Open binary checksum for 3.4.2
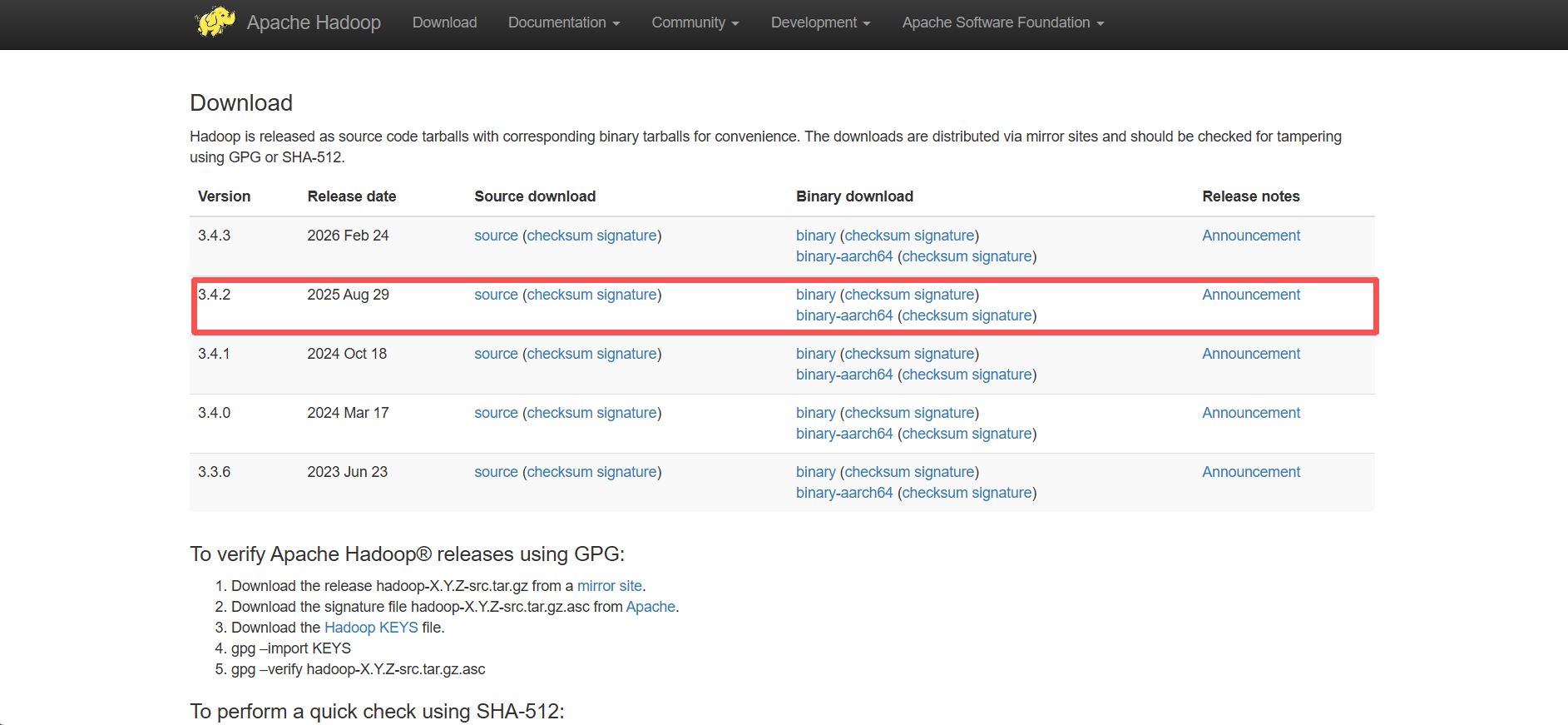This screenshot has width=1568, height=725. 878,295
